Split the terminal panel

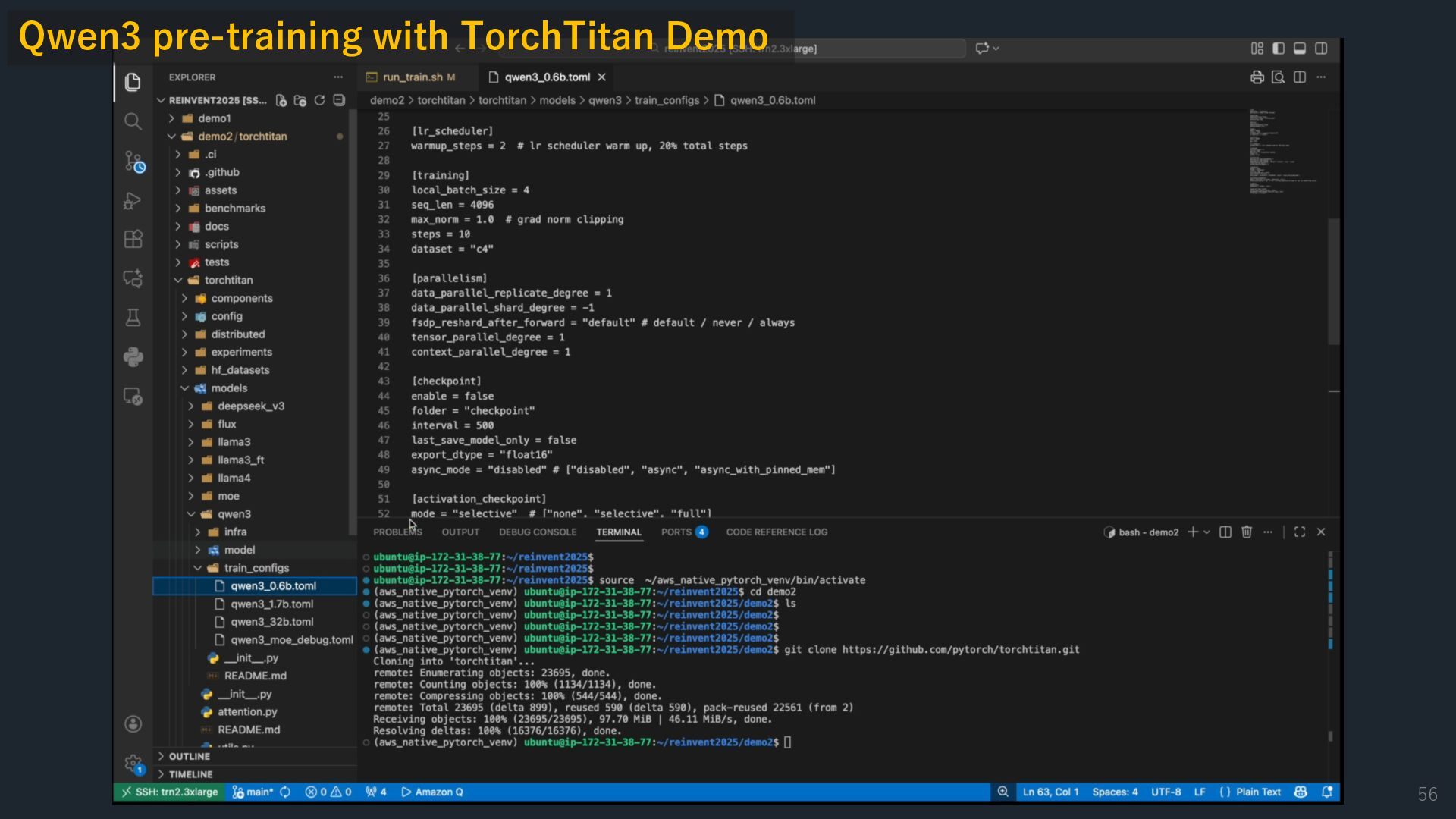pos(1225,532)
